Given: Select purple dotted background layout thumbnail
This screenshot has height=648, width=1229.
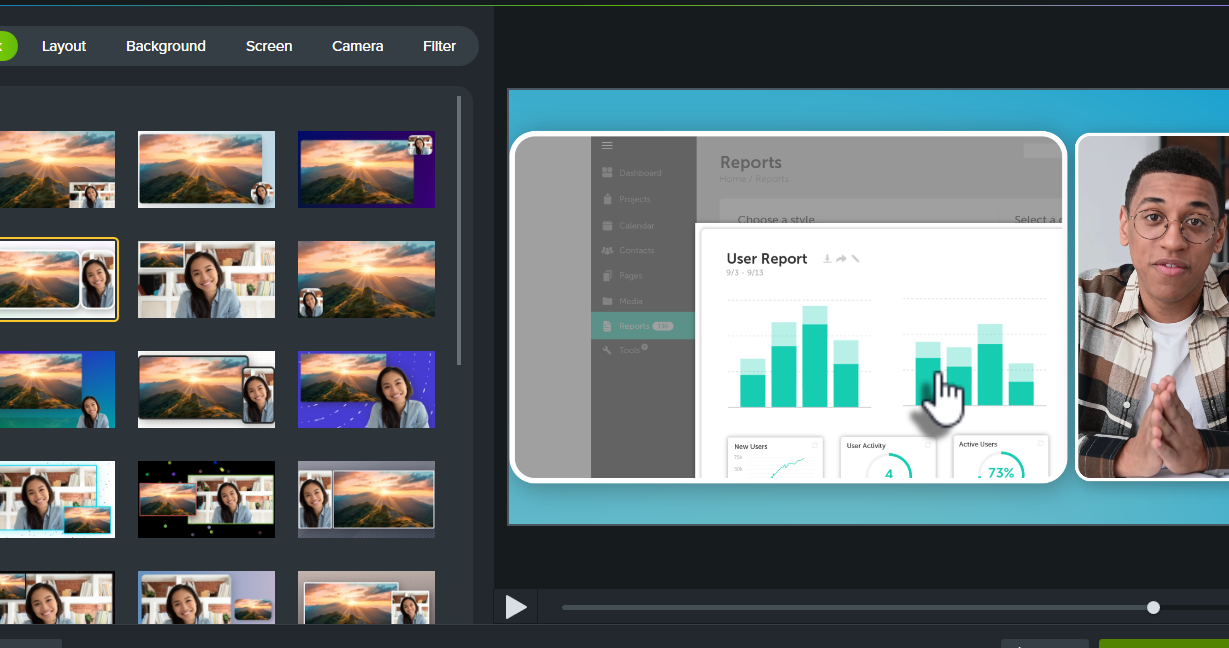Looking at the screenshot, I should tap(366, 389).
